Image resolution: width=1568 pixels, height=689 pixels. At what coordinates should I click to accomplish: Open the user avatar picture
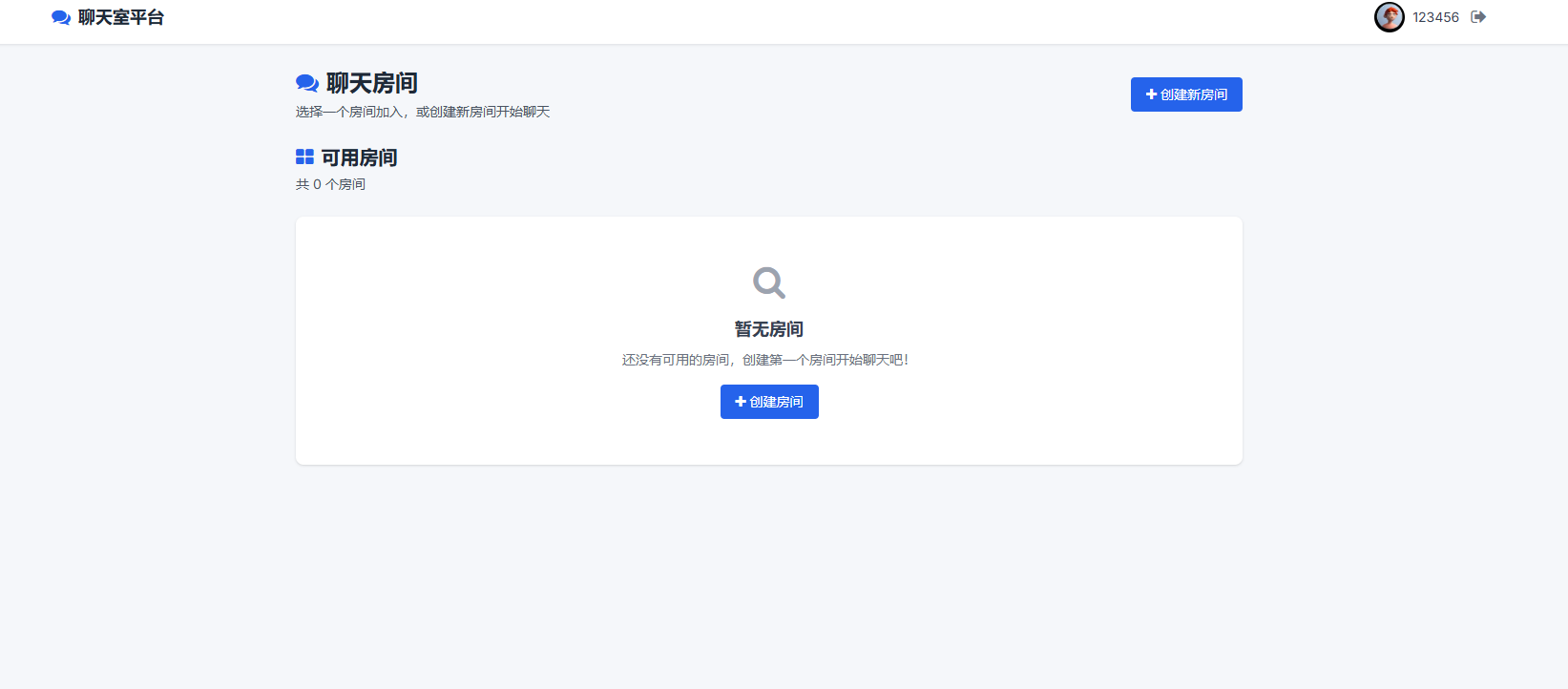click(1390, 17)
